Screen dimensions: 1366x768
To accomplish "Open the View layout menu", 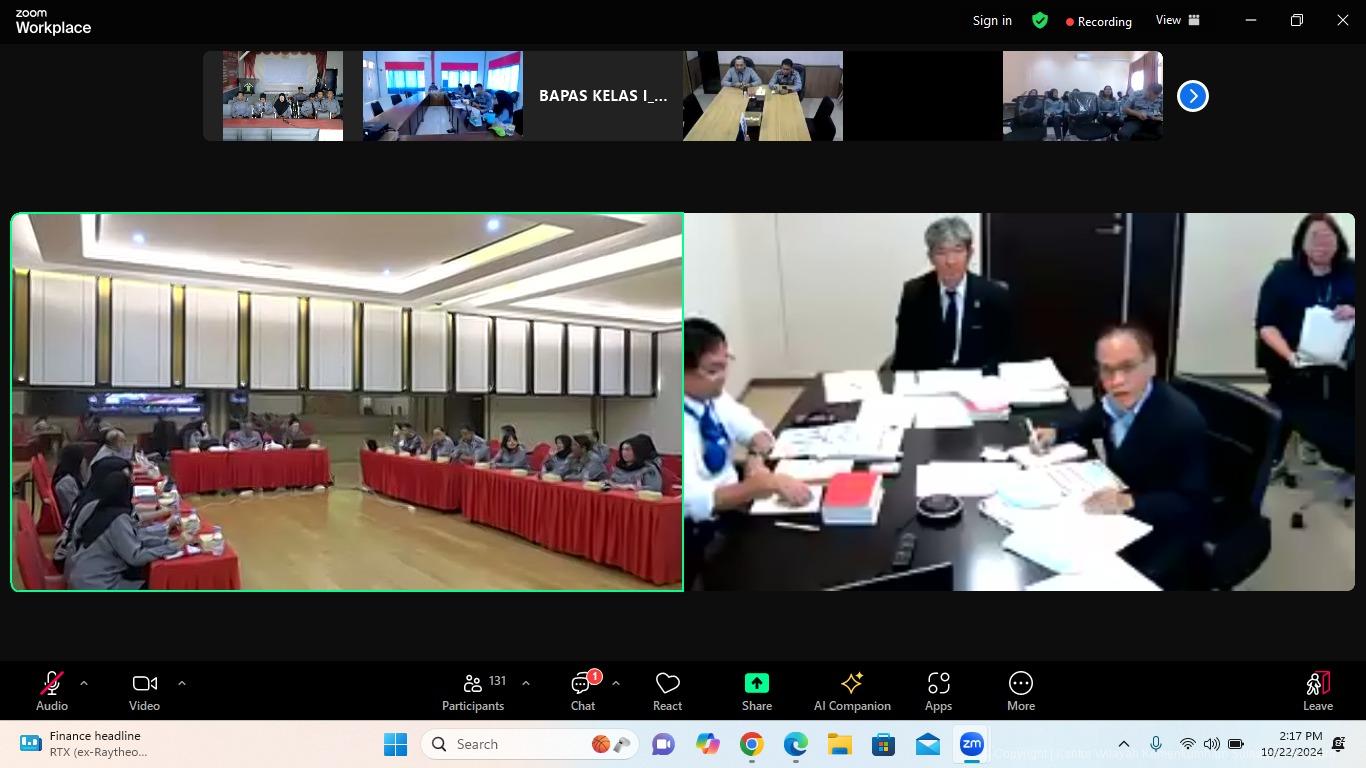I will [x=1177, y=20].
